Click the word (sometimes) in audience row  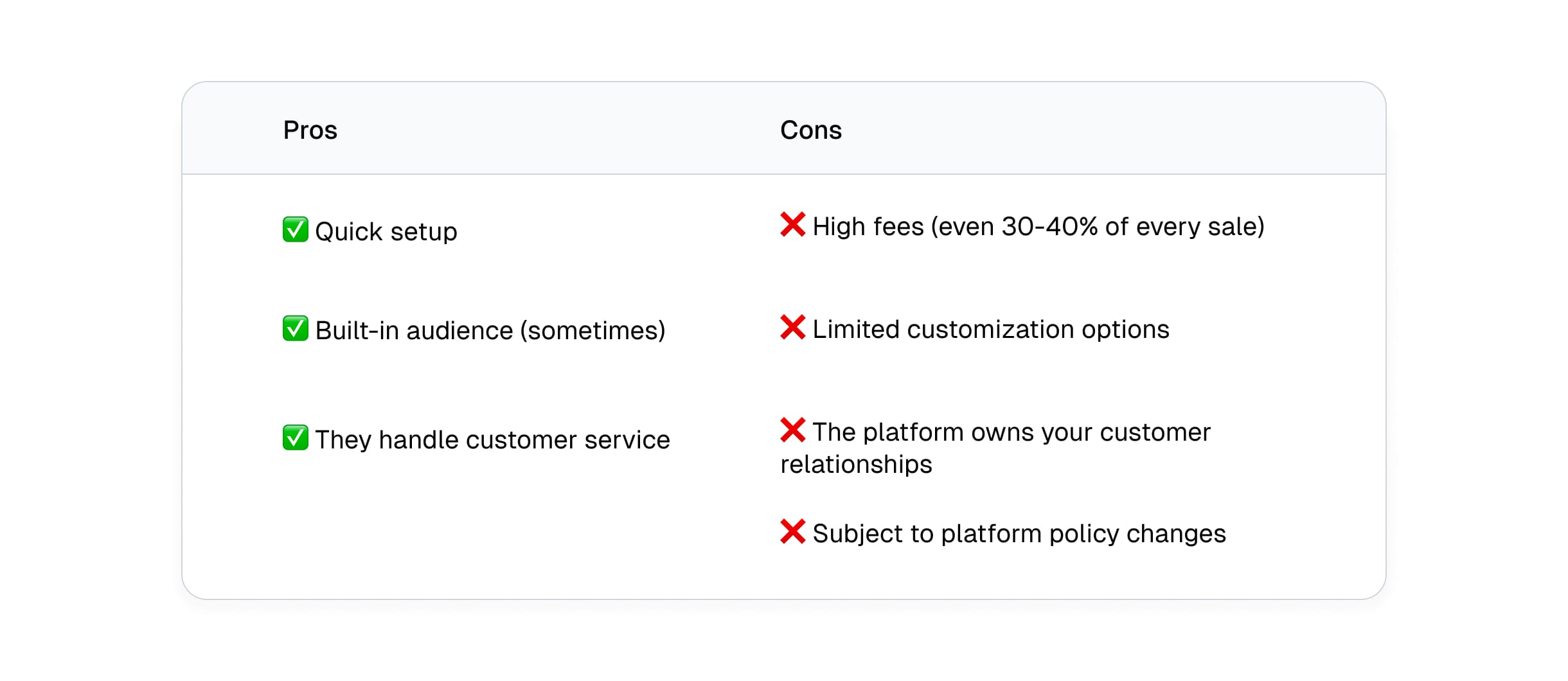592,331
